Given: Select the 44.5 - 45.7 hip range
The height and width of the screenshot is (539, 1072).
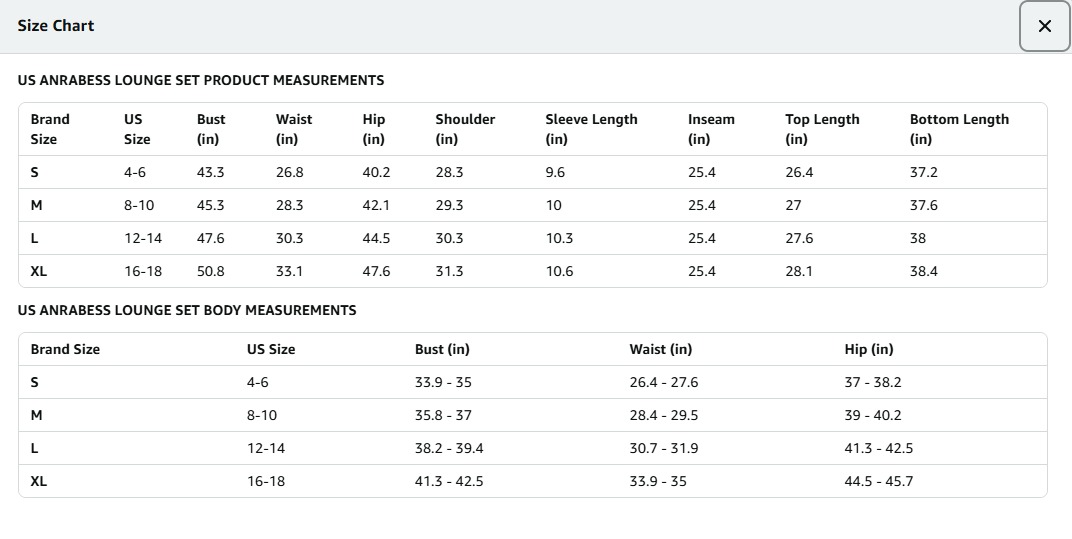Looking at the screenshot, I should [878, 481].
